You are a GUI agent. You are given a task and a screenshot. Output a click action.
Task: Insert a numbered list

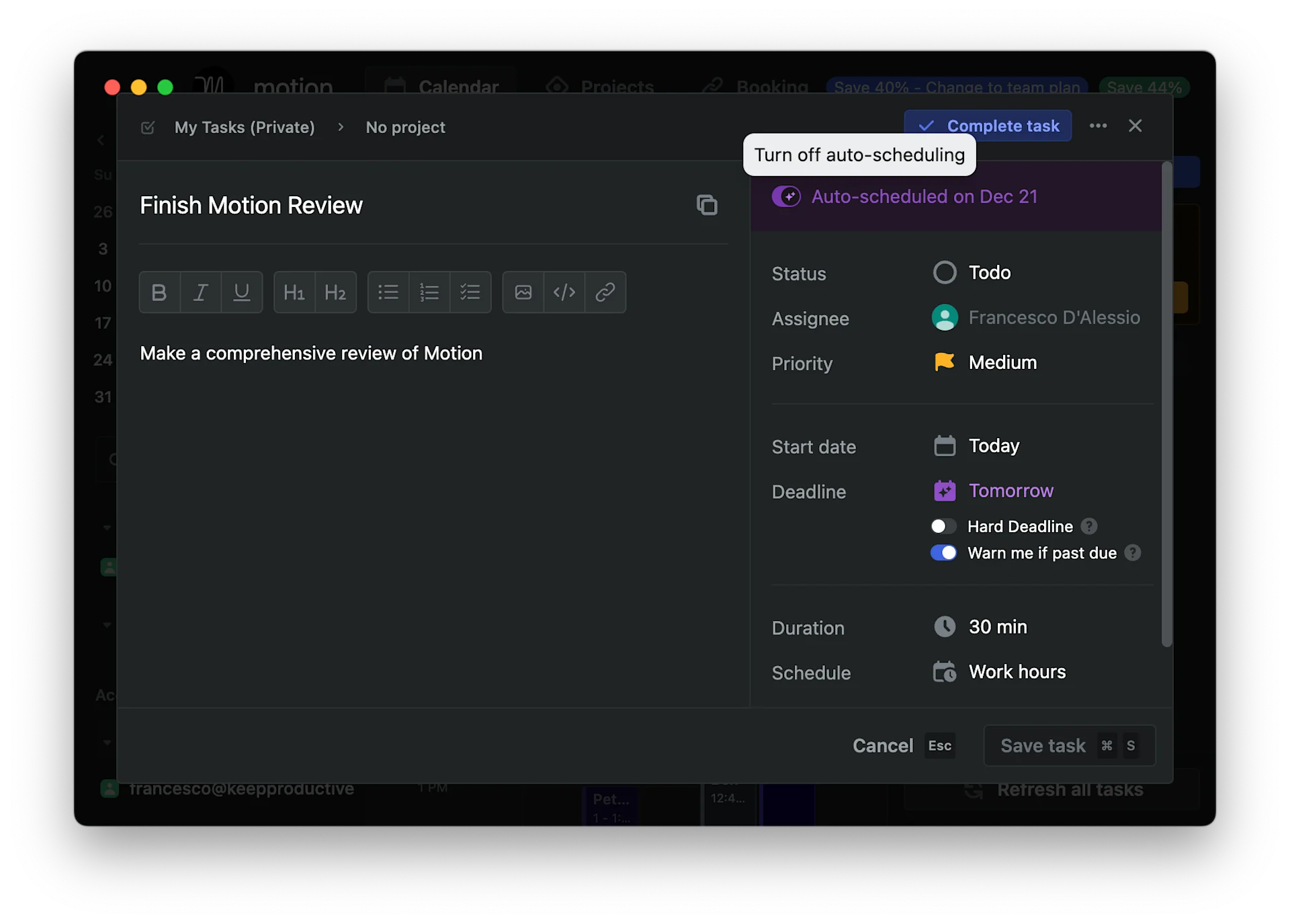429,292
